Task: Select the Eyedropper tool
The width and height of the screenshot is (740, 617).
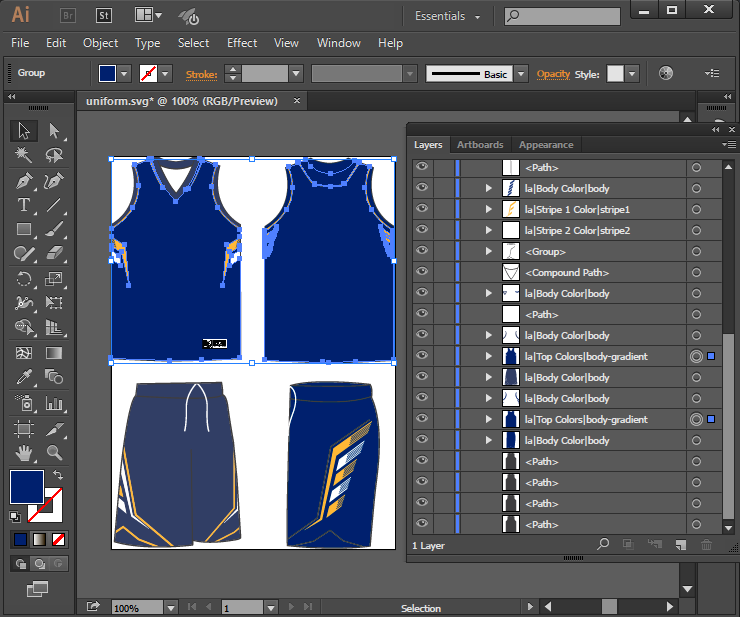Action: [x=24, y=377]
